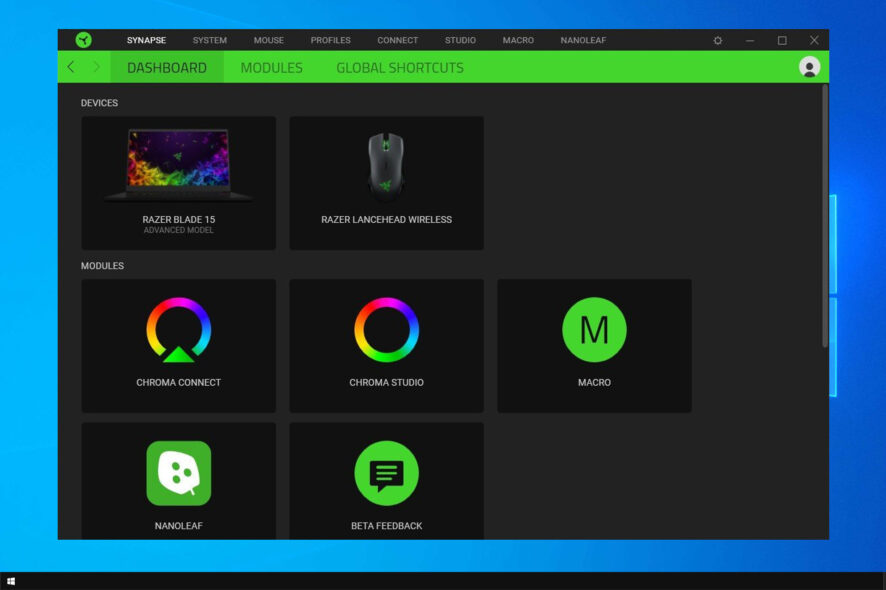This screenshot has height=590, width=886.
Task: Open the Macro top tab
Action: pos(518,41)
